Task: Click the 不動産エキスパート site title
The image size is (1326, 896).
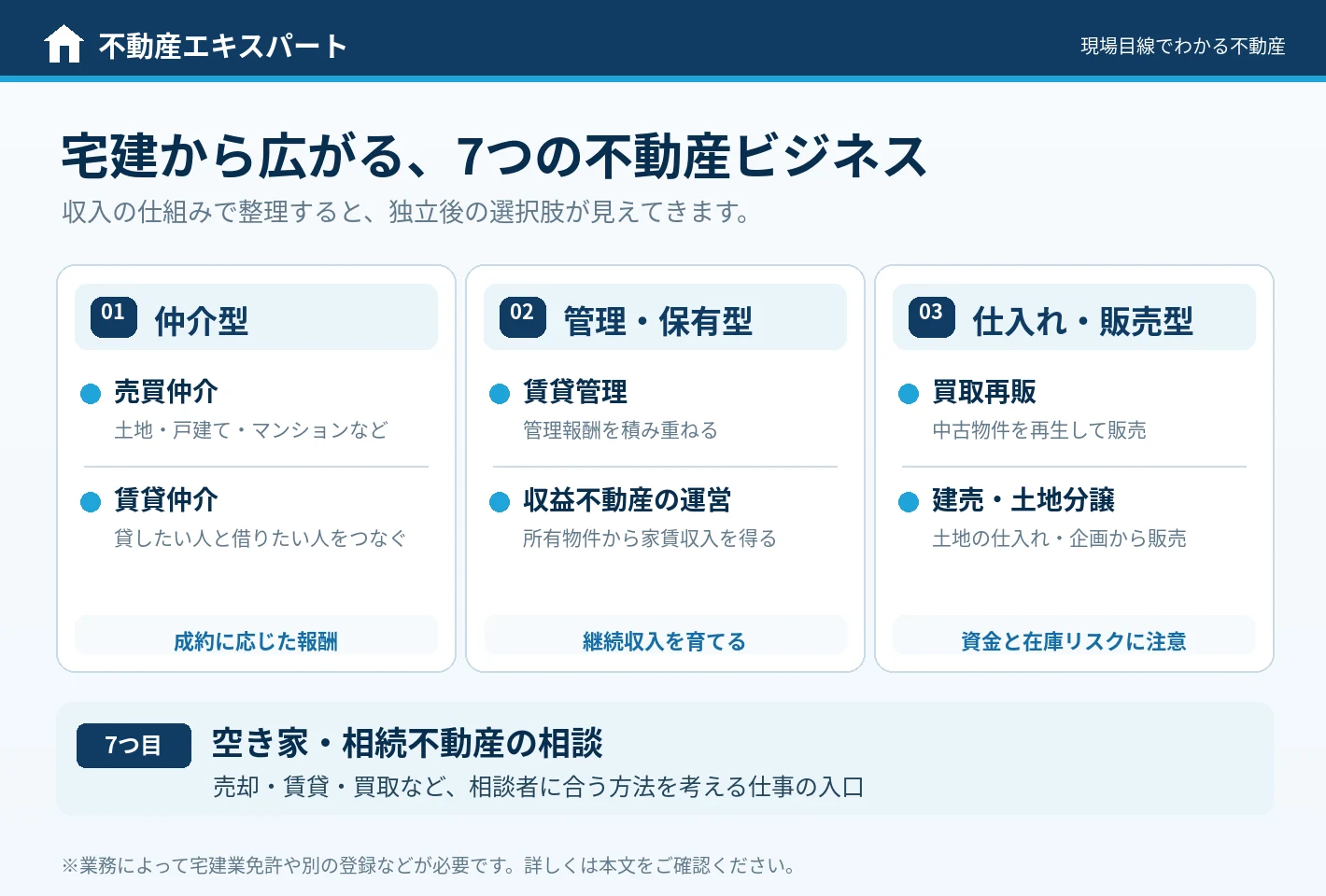Action: 223,46
